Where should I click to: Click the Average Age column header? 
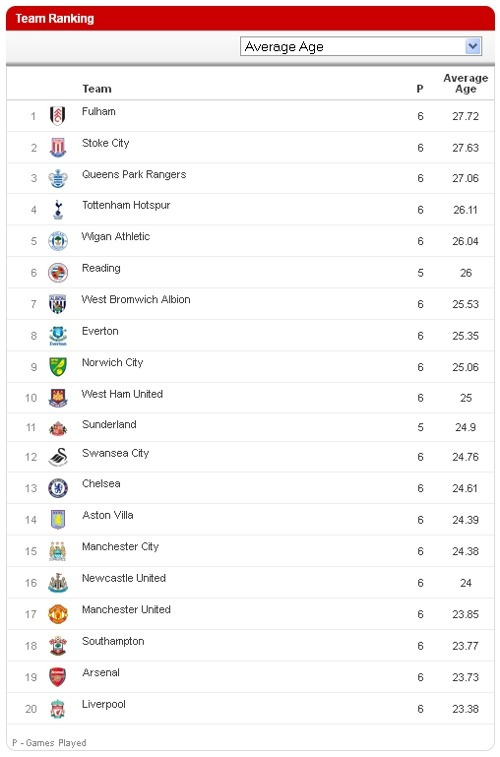click(x=465, y=84)
